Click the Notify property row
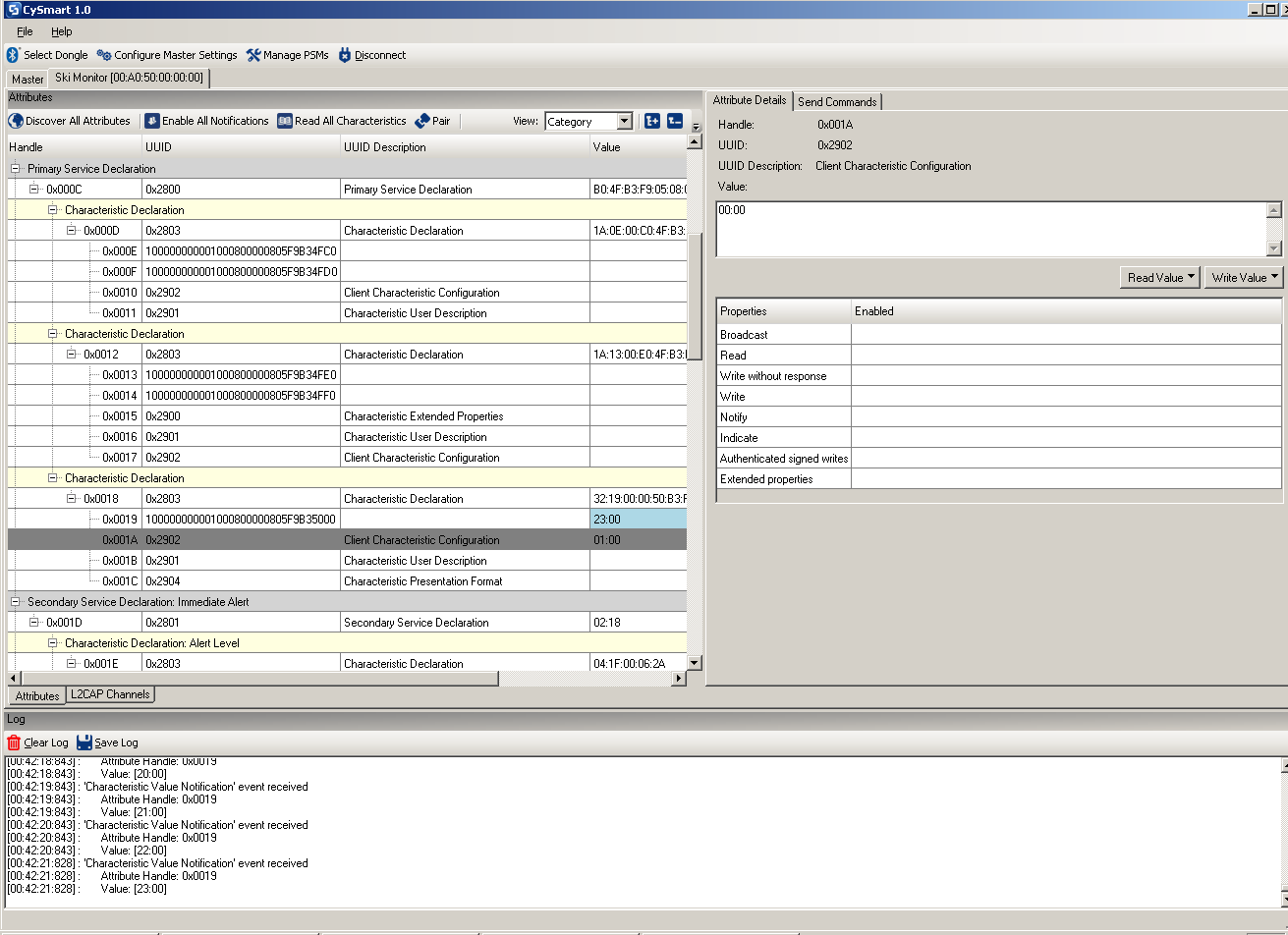The image size is (1288, 935). pos(999,417)
